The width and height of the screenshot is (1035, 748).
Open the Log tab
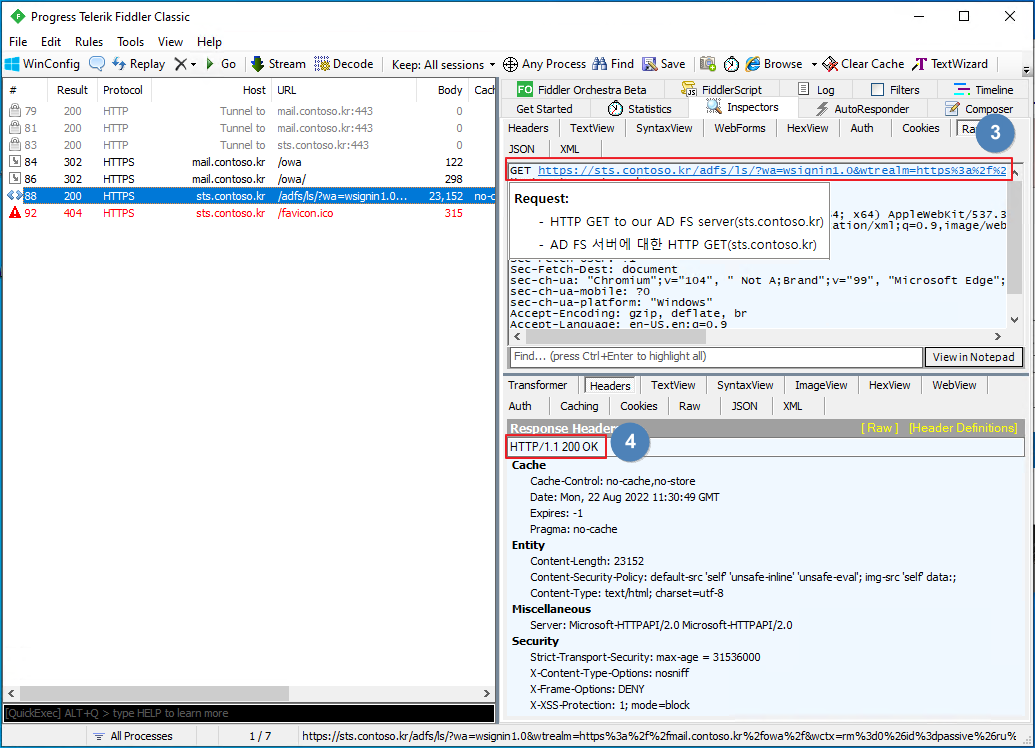click(817, 90)
